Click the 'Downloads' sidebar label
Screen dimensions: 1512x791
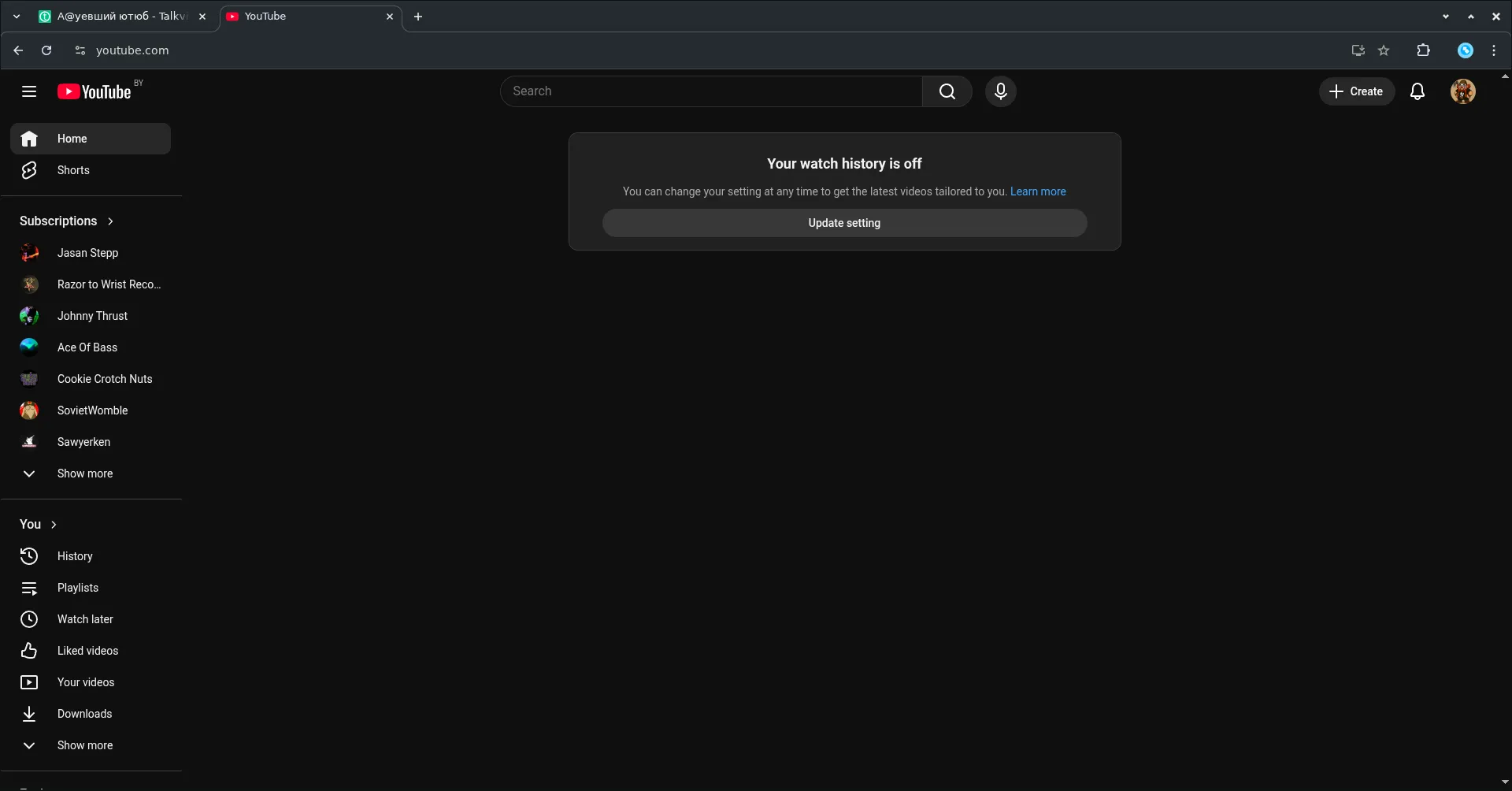[x=85, y=714]
